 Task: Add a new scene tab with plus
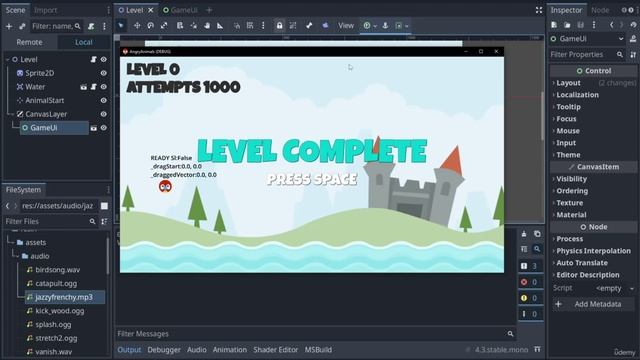pos(209,10)
